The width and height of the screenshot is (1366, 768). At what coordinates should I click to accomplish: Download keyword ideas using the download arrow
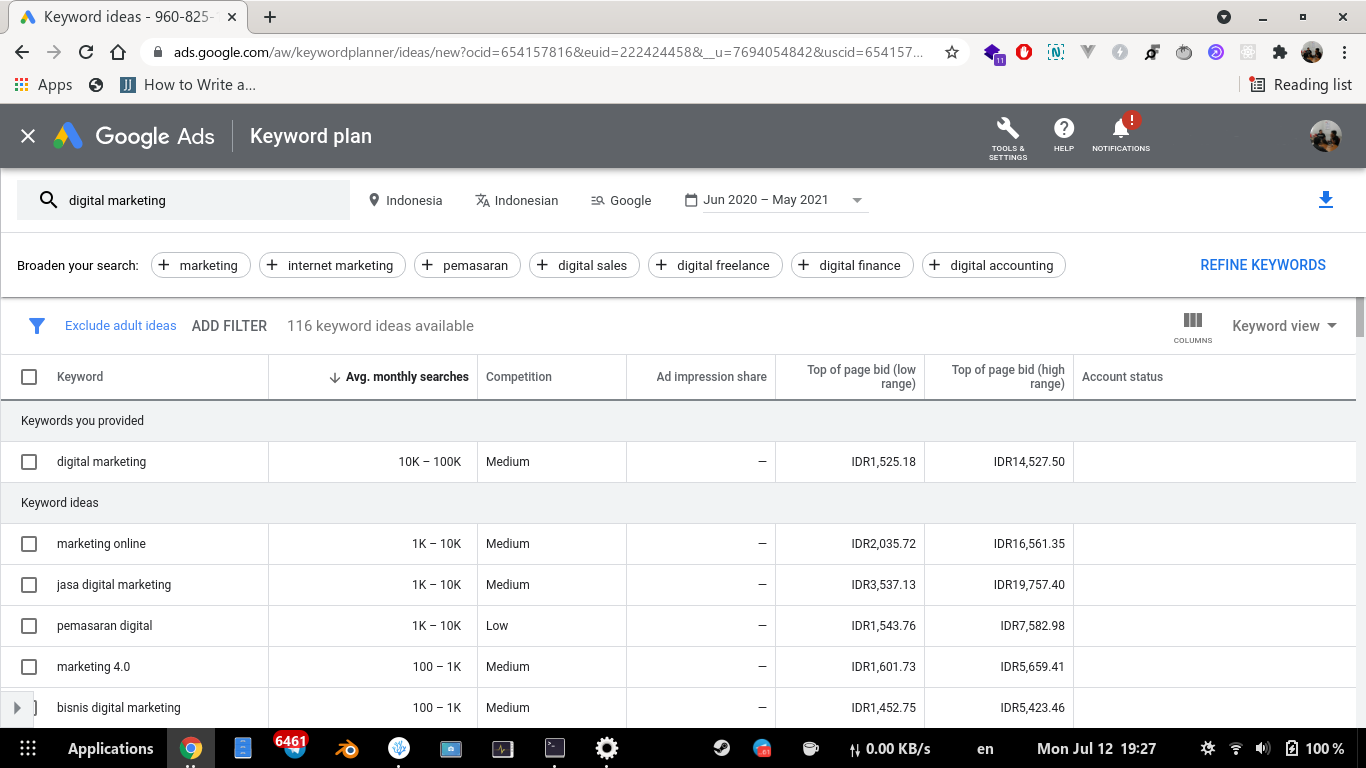1326,200
